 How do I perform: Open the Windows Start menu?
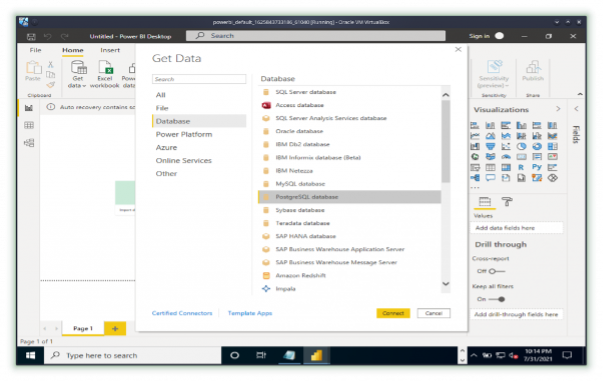30,355
